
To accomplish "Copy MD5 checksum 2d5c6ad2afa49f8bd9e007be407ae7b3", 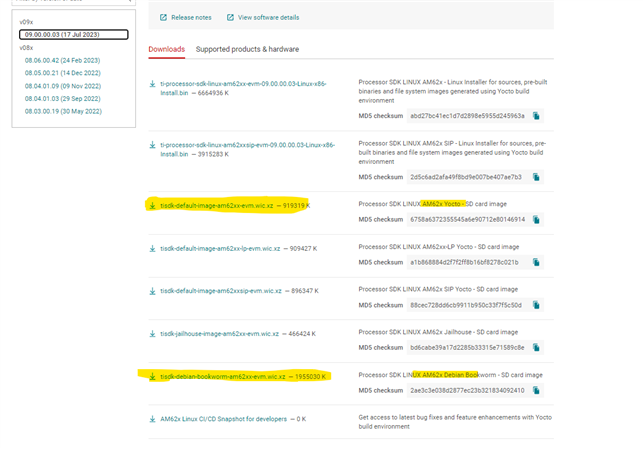I will pyautogui.click(x=536, y=177).
